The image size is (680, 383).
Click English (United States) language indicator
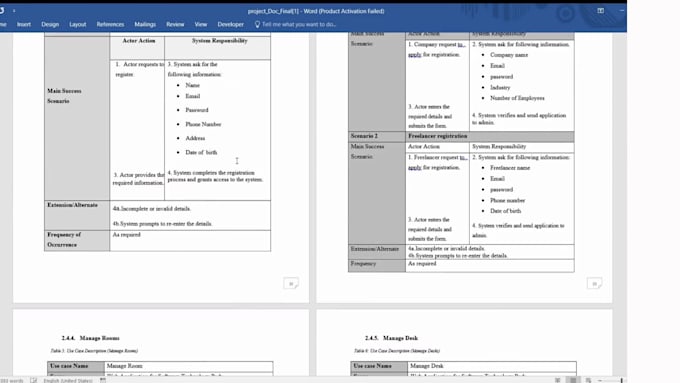coord(68,380)
